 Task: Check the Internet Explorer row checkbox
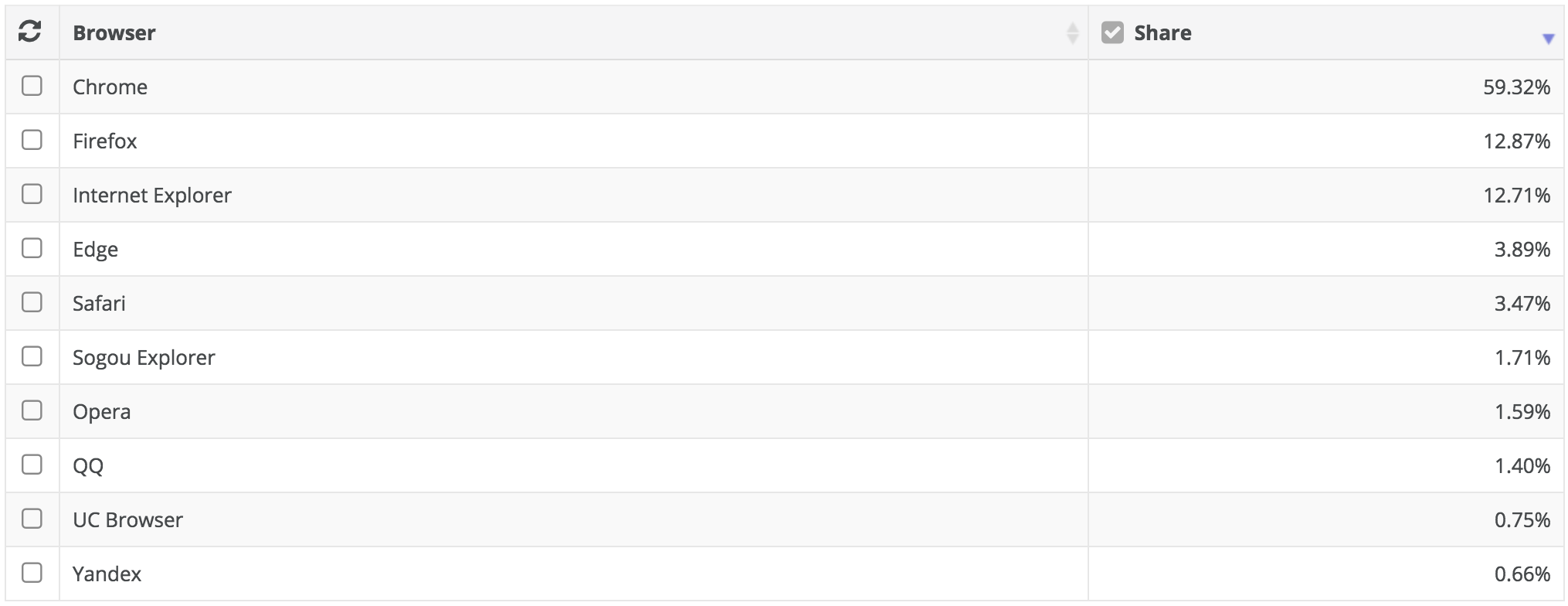[x=32, y=194]
